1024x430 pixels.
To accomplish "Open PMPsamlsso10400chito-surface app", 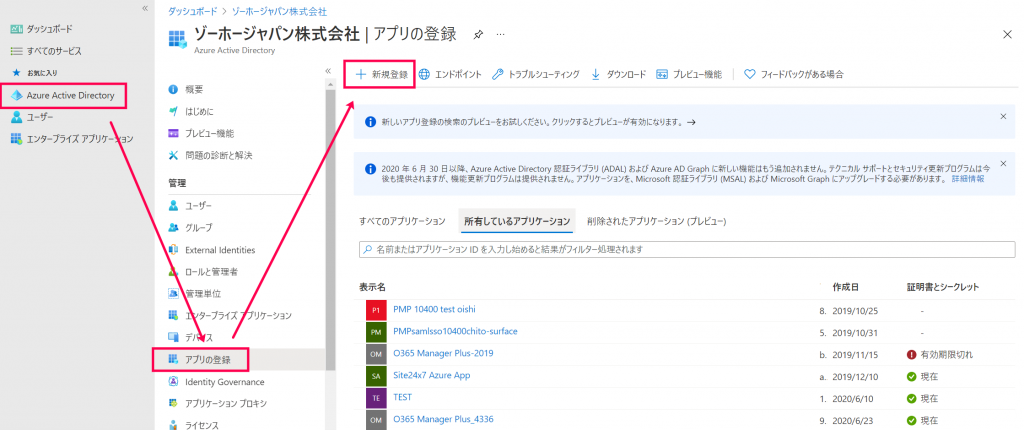I will 455,331.
